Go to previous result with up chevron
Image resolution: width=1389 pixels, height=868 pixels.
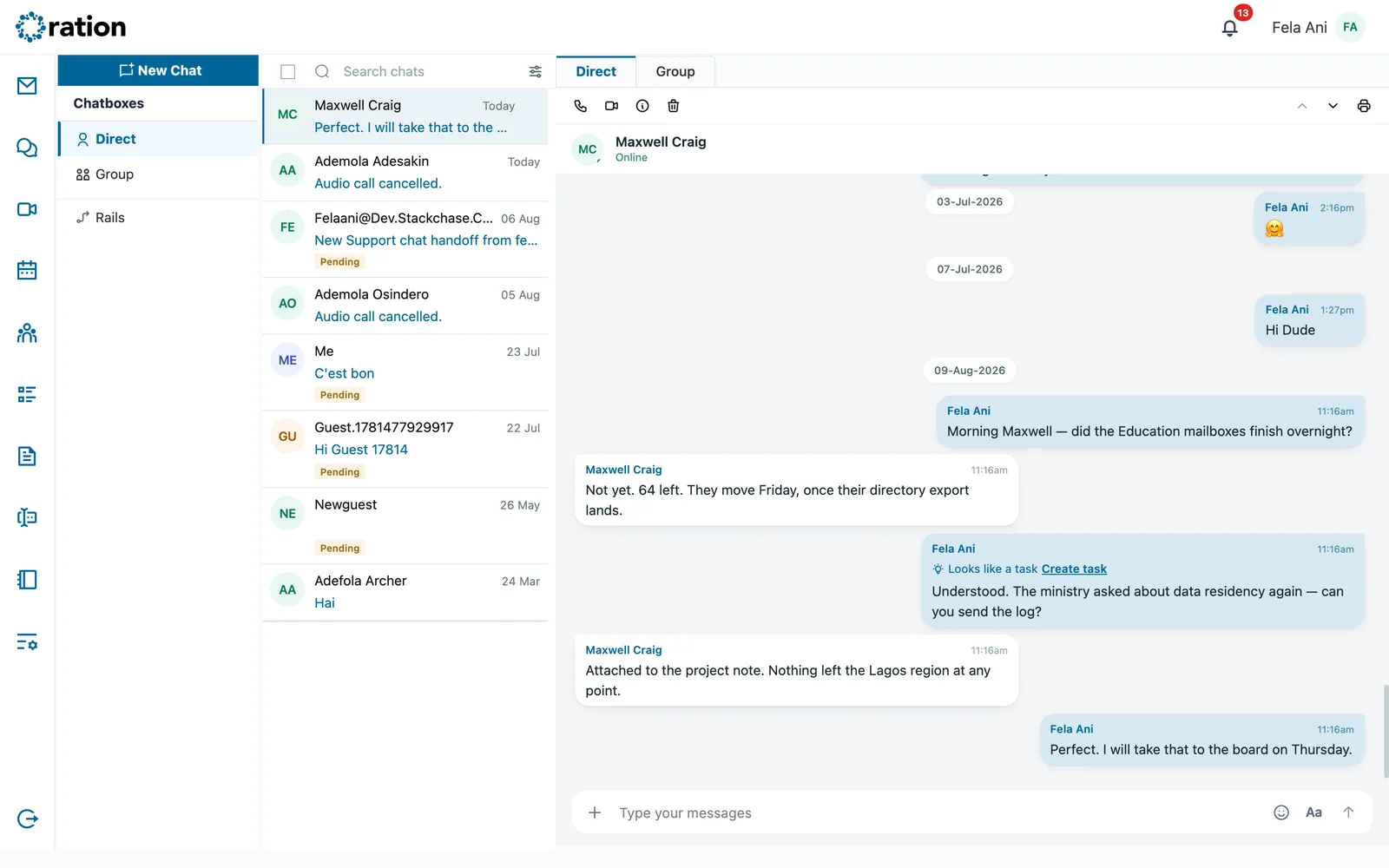point(1302,106)
